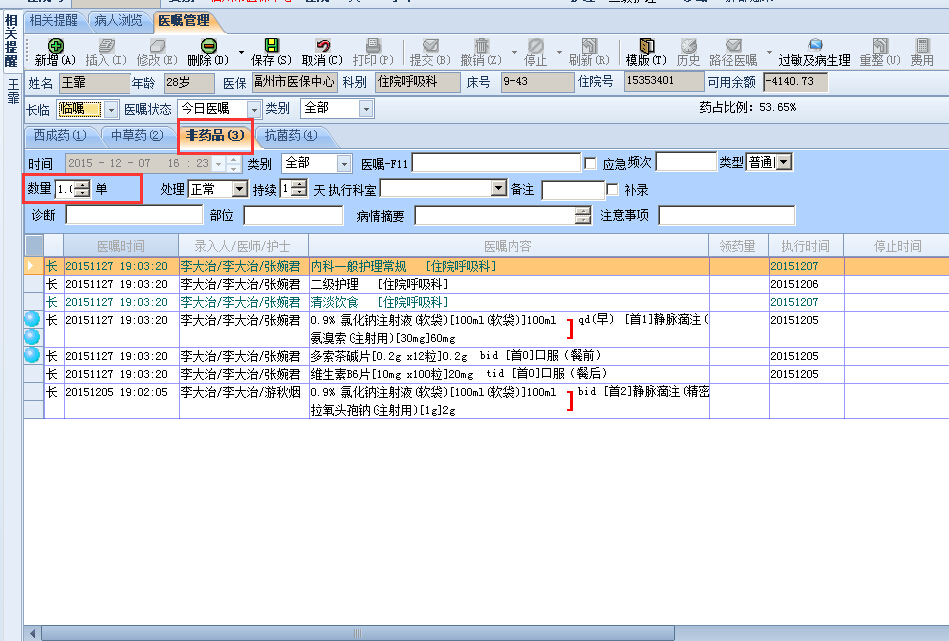Click blue status ball on 氯化钠 19:03:20 row
The width and height of the screenshot is (949, 641).
pyautogui.click(x=32, y=319)
